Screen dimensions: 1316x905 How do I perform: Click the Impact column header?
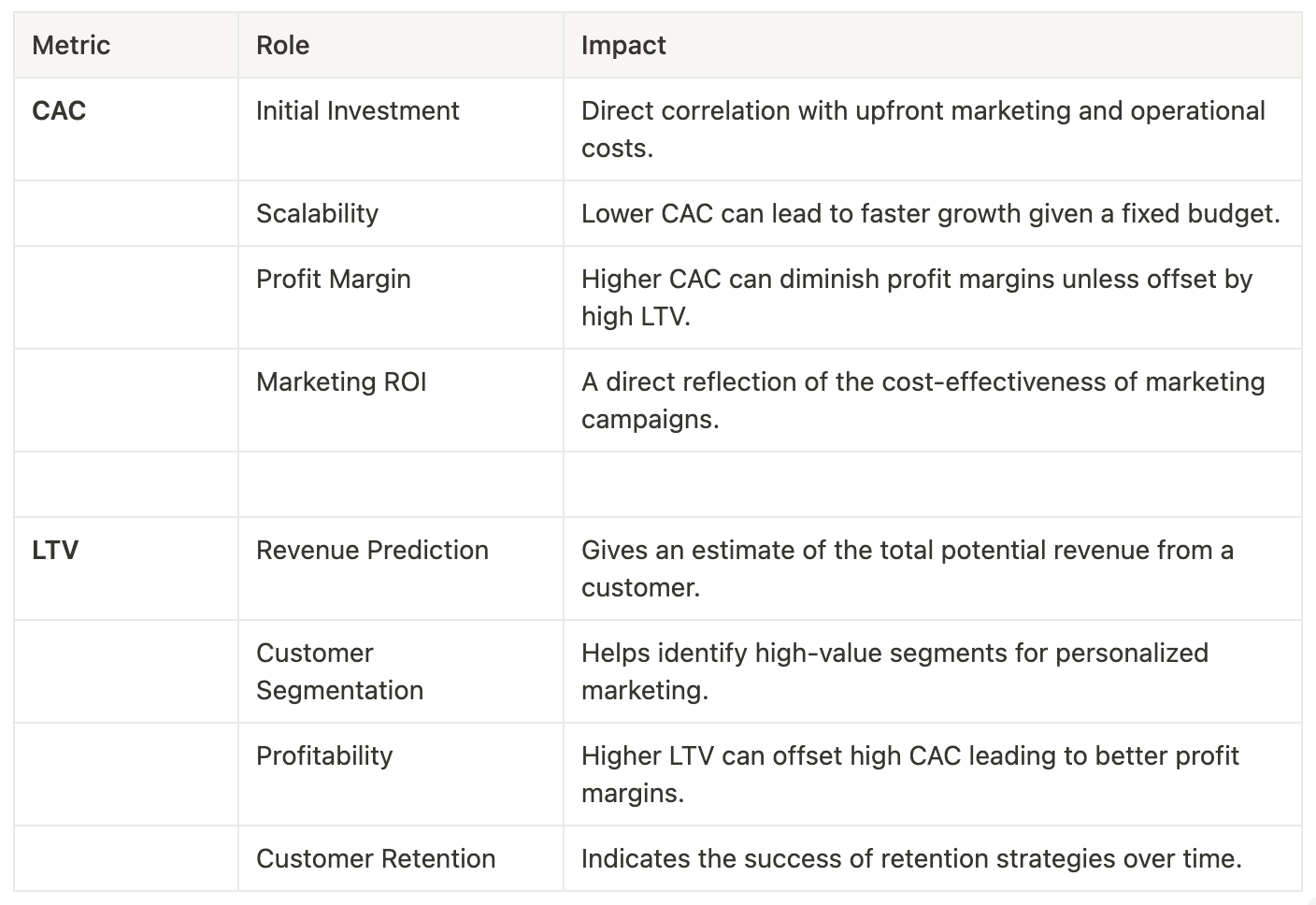[x=623, y=45]
